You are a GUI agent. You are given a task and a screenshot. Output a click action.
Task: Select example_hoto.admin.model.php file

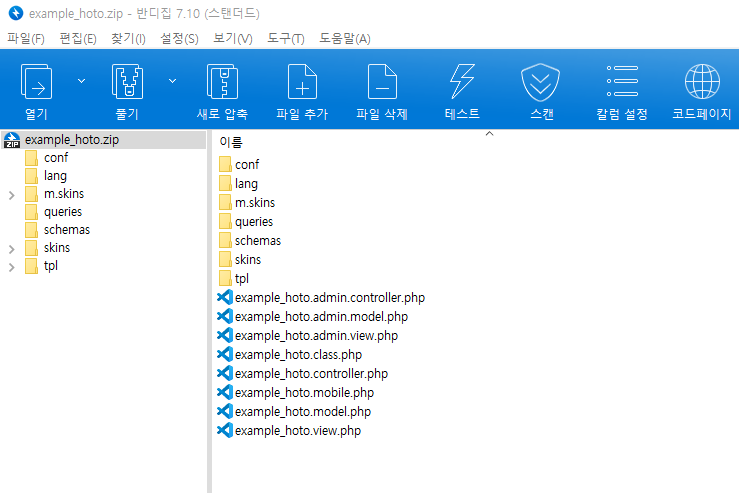click(312, 316)
